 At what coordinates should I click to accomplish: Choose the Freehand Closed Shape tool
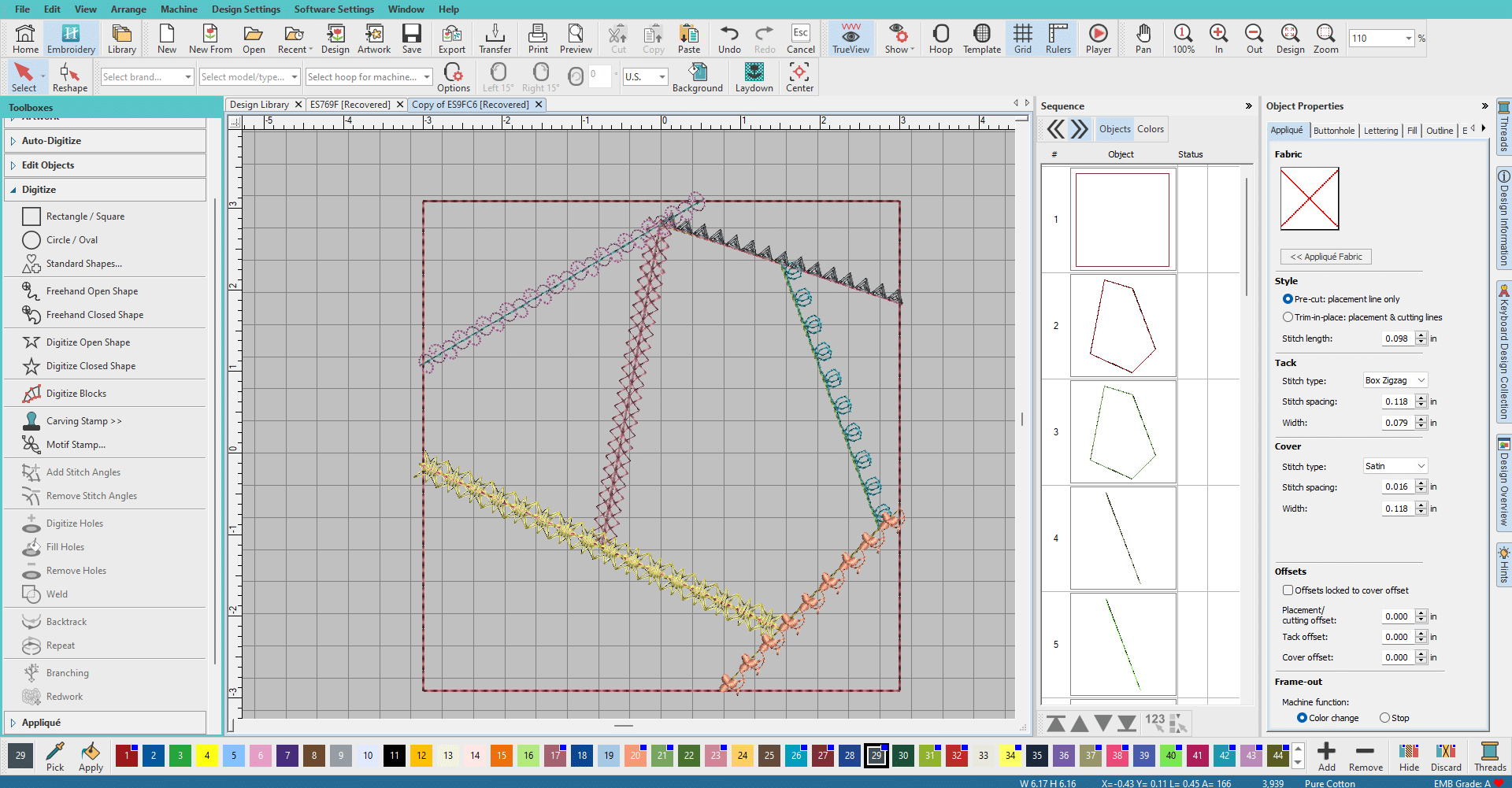coord(94,315)
